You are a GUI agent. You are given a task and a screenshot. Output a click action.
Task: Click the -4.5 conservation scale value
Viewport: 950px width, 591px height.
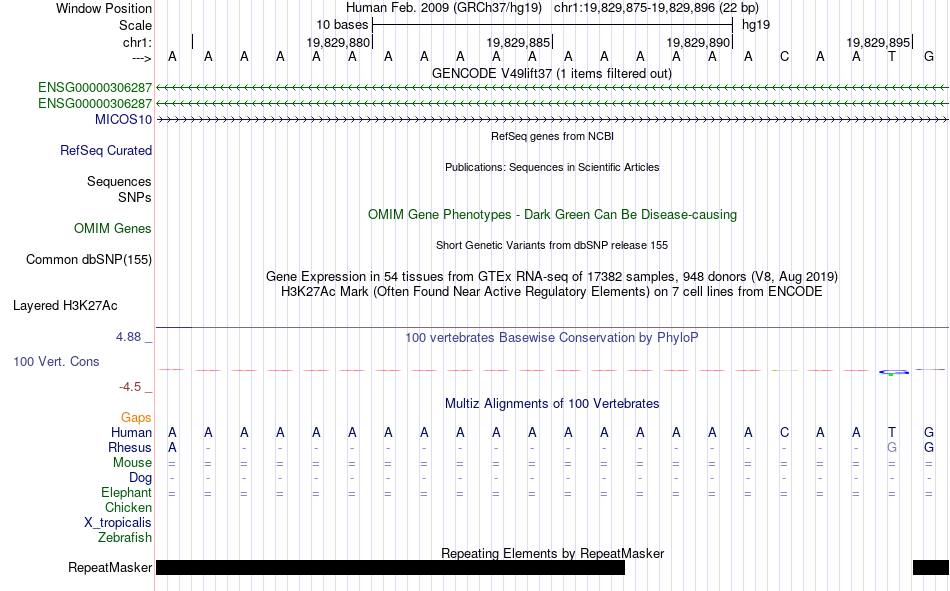[x=130, y=387]
